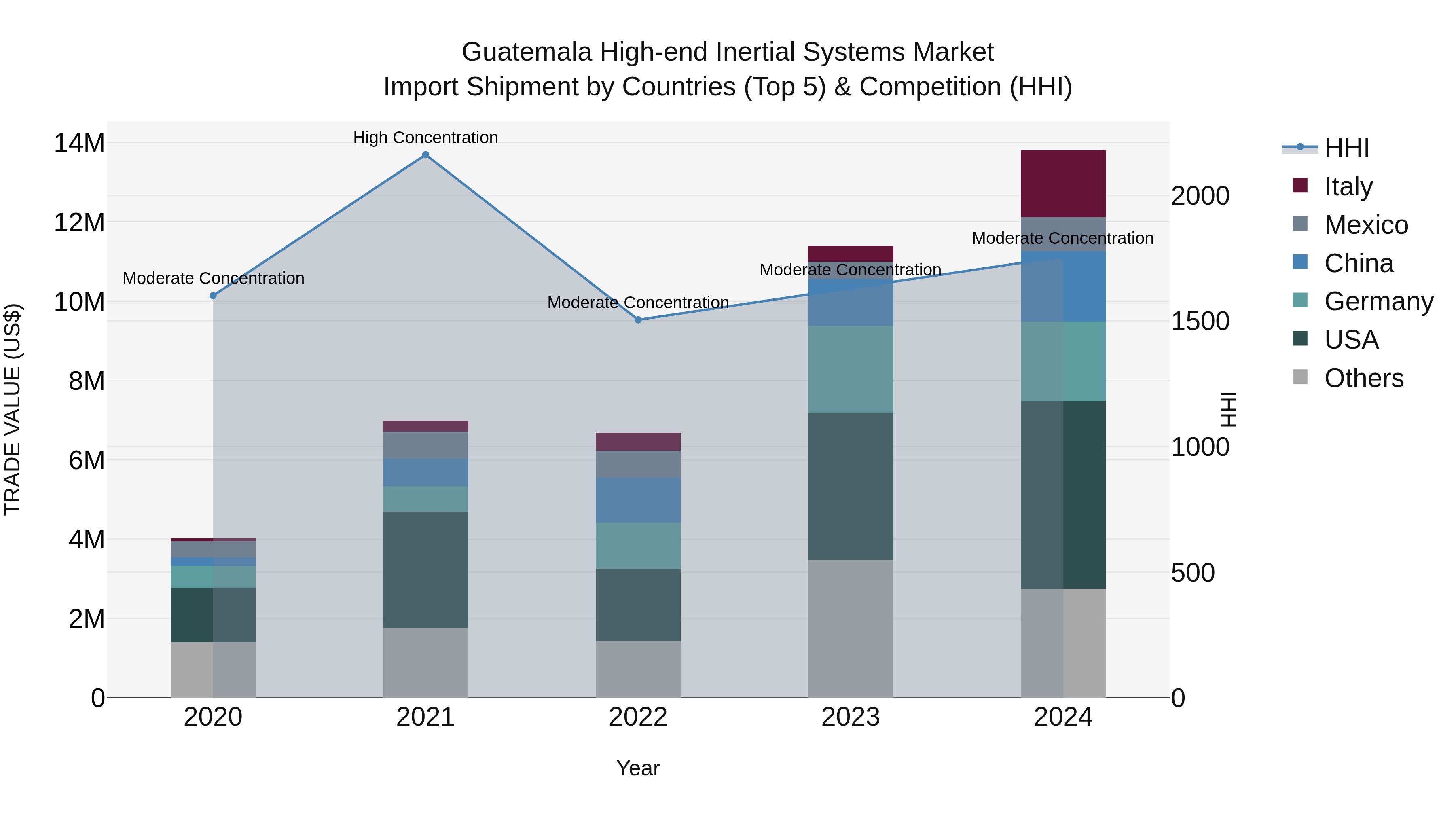
Task: Toggle the HHI legend entry
Action: click(1326, 148)
